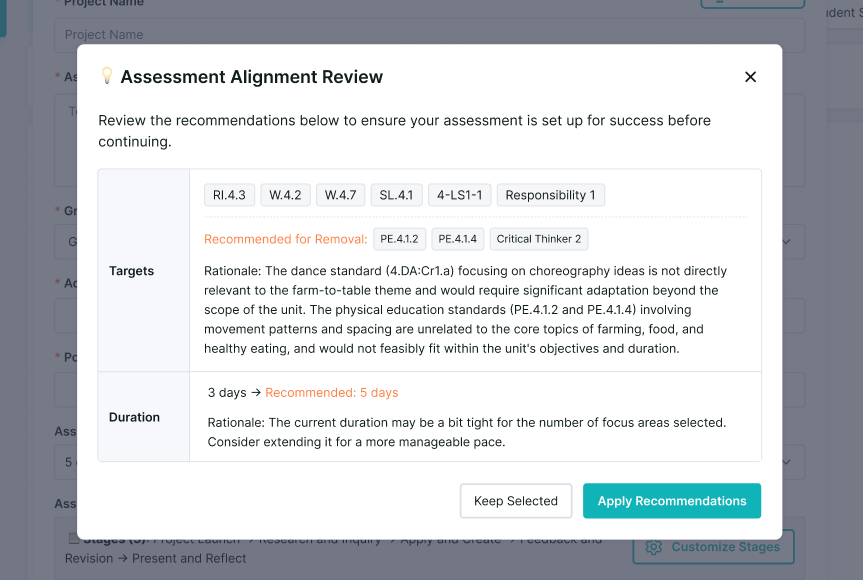This screenshot has height=580, width=863.
Task: Close the Assessment Alignment Review dialog
Action: [x=750, y=77]
